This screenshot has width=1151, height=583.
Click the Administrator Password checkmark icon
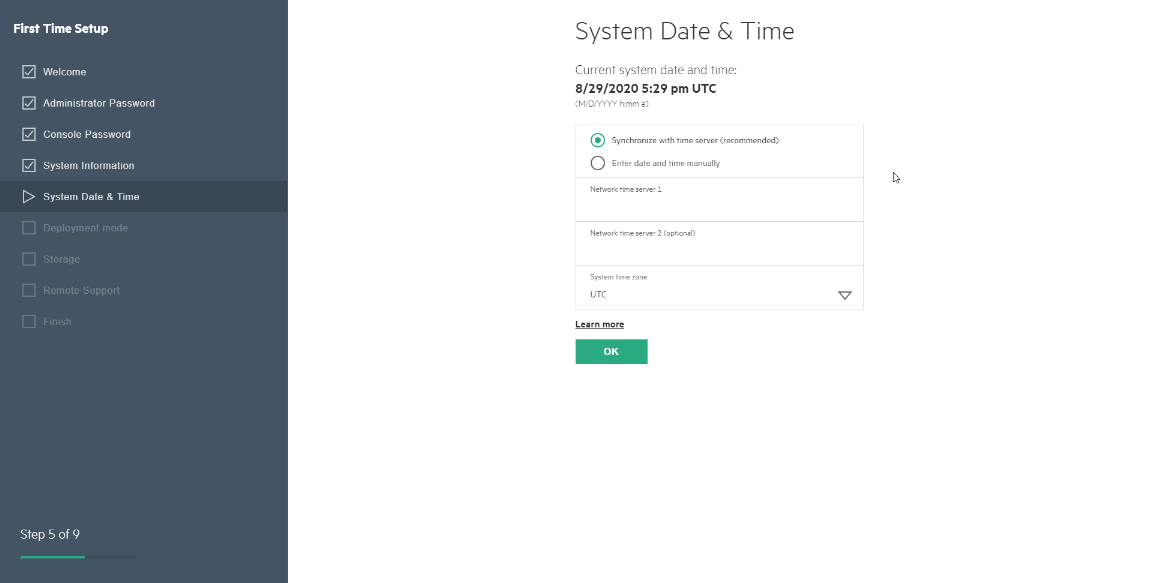pos(29,103)
